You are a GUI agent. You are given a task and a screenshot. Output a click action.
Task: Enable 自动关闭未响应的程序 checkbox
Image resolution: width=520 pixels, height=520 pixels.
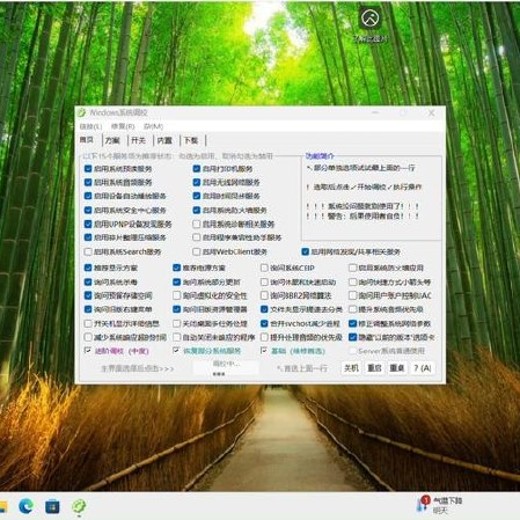point(176,337)
